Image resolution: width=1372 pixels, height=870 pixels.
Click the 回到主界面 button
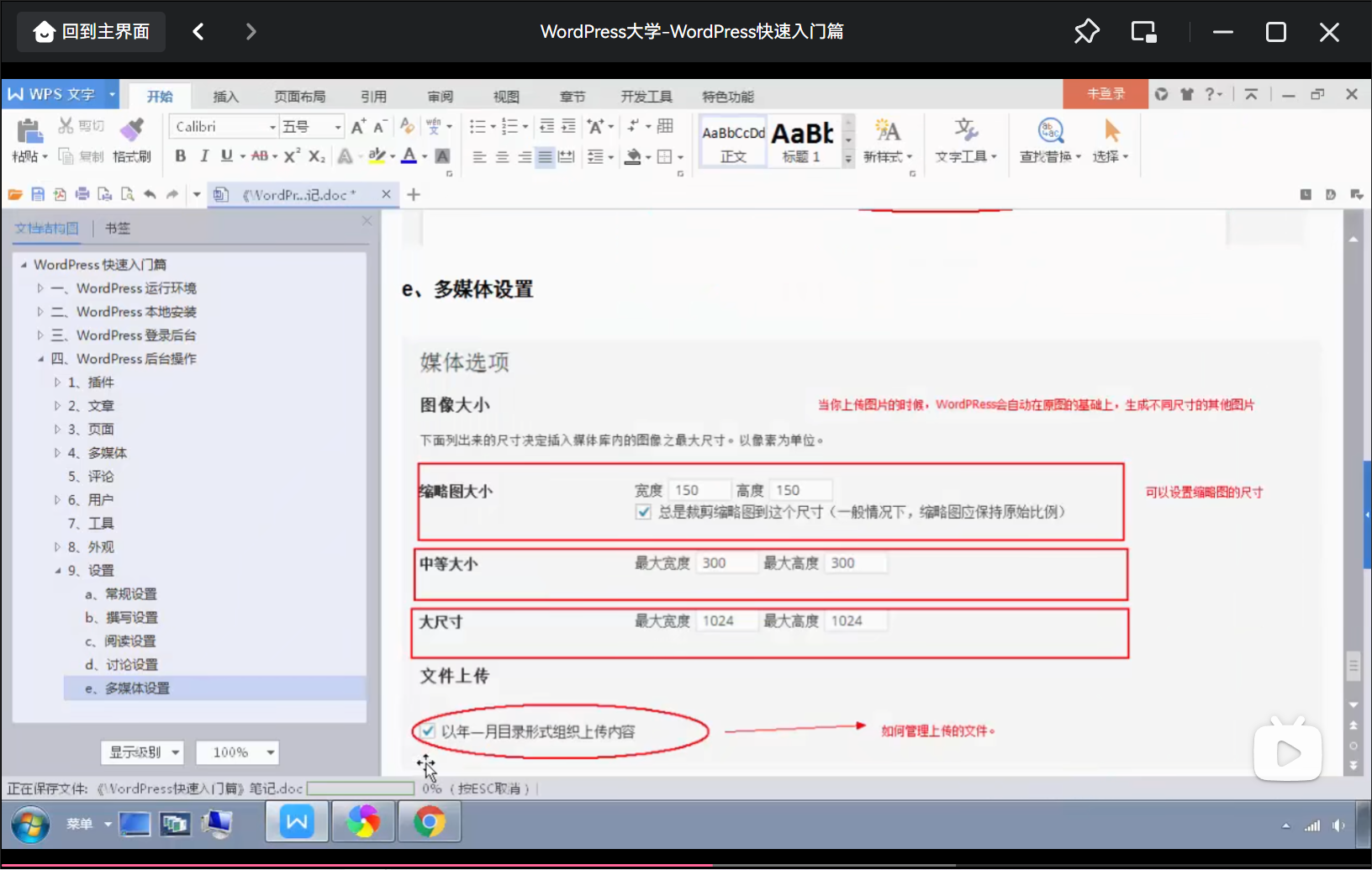pyautogui.click(x=92, y=32)
